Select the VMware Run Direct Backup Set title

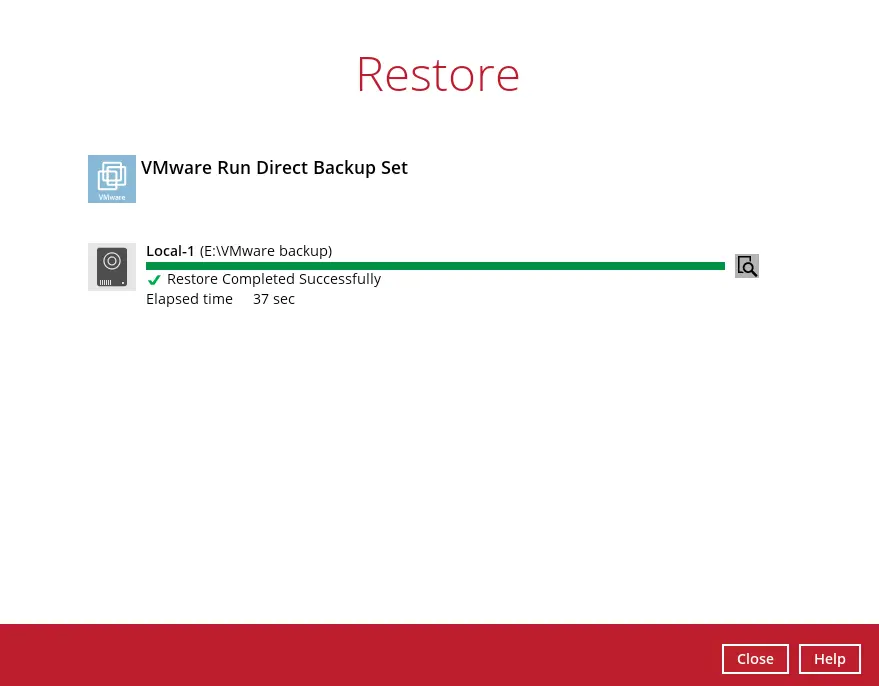pos(274,168)
